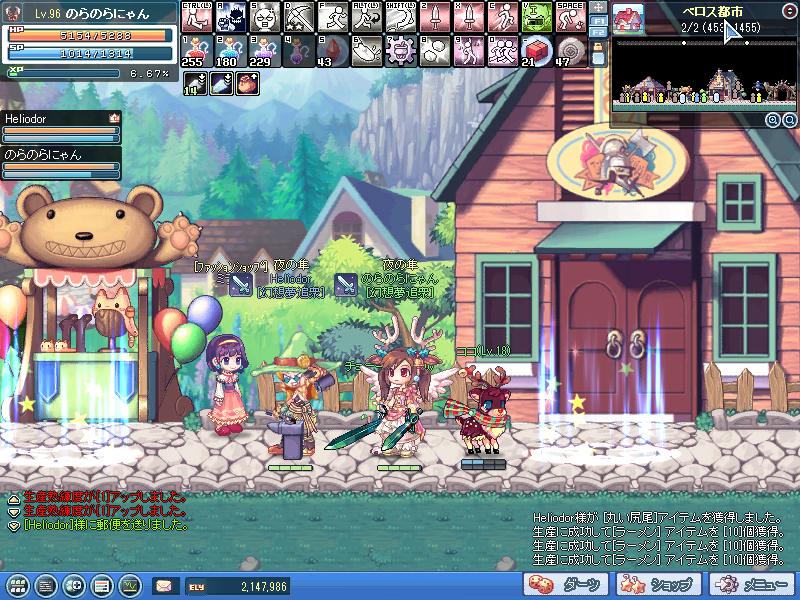This screenshot has height=600, width=800.
Task: Click the light-blue square below the padlock
Action: click(x=598, y=60)
